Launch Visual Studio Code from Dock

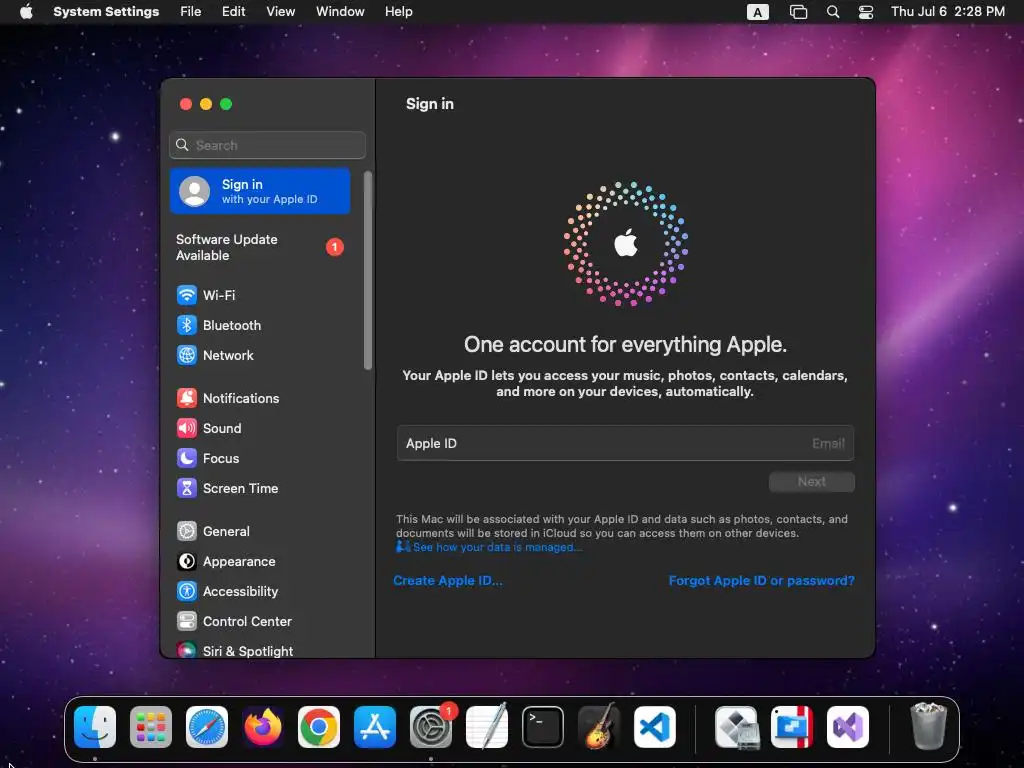coord(655,727)
